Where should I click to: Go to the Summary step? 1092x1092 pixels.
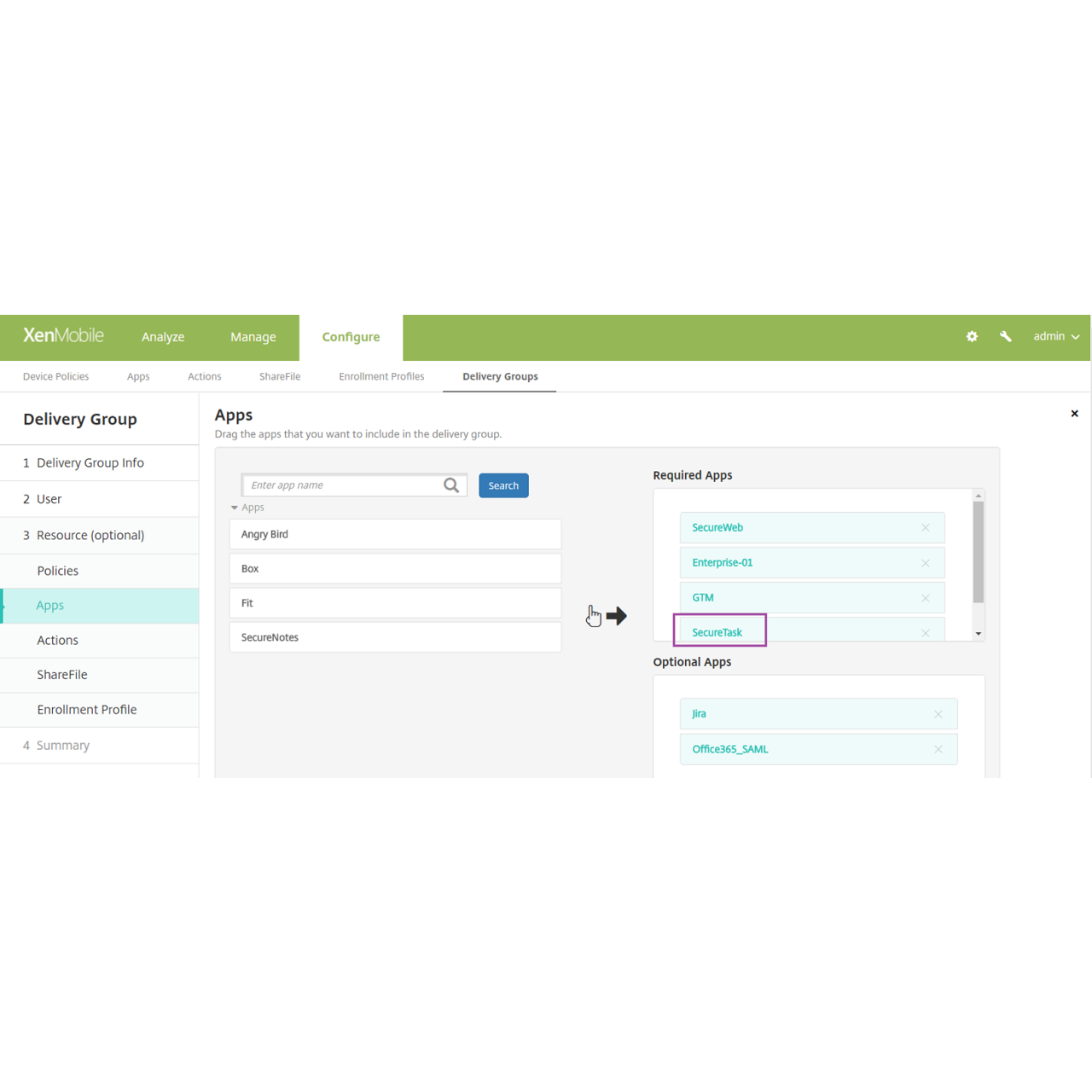pyautogui.click(x=63, y=745)
